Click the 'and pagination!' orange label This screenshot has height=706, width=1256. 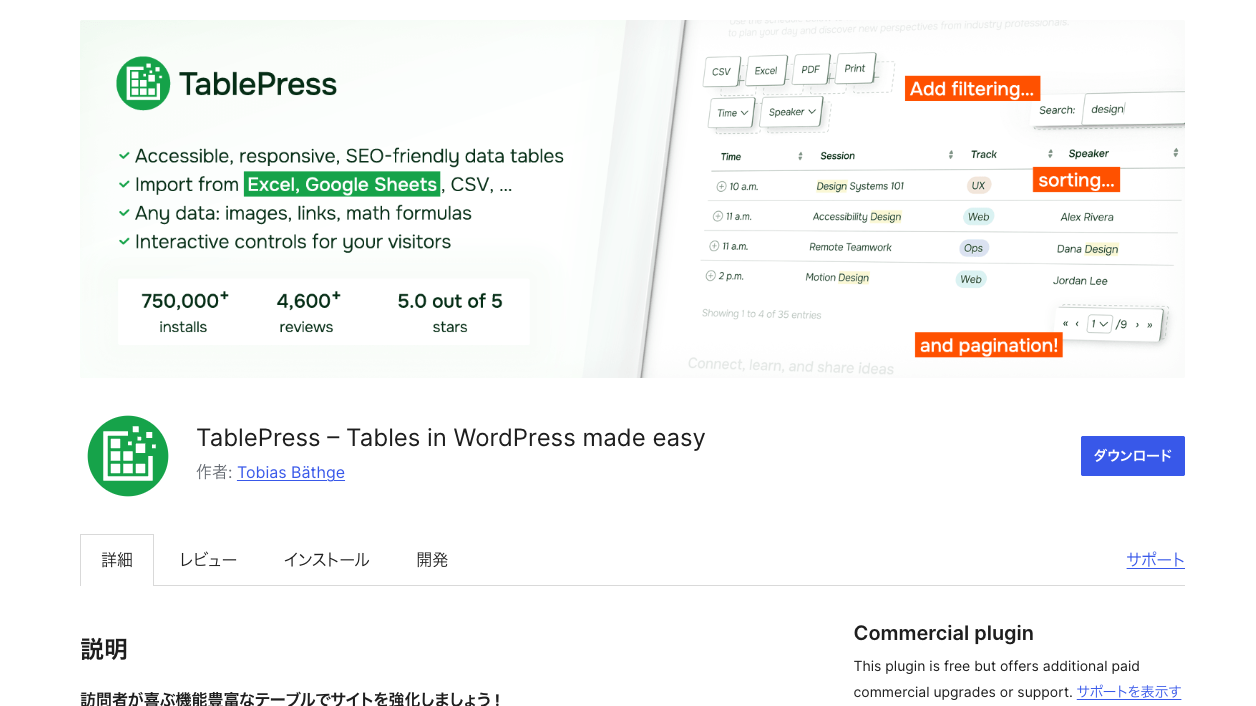coord(988,346)
